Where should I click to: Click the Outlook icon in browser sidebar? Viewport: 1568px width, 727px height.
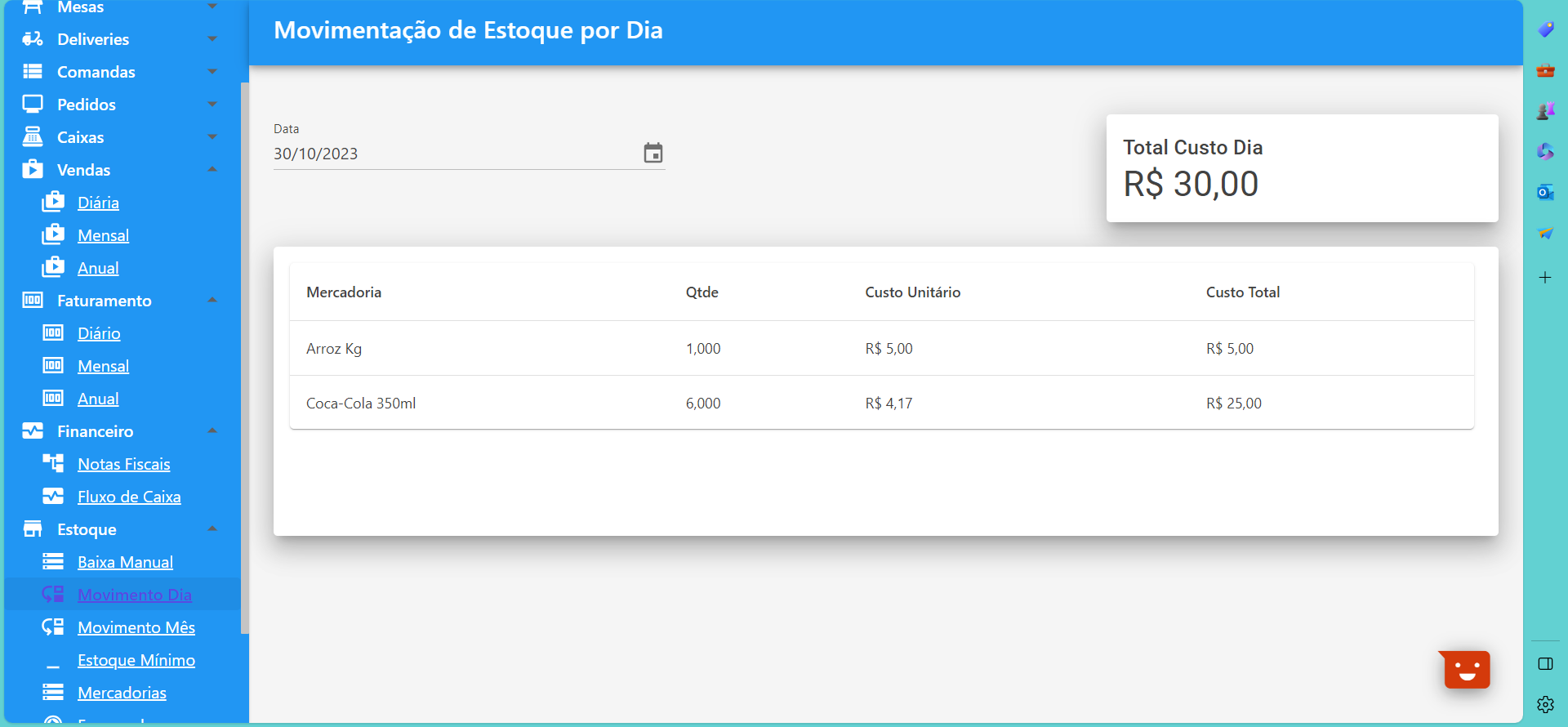point(1545,193)
